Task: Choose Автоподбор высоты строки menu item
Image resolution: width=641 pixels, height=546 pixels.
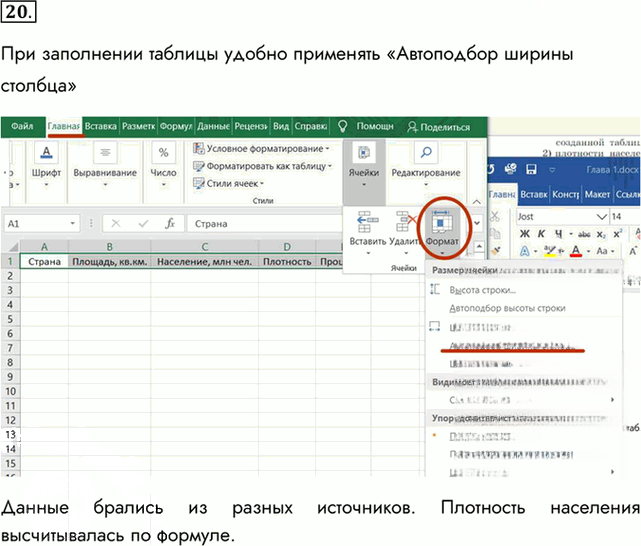Action: (507, 308)
